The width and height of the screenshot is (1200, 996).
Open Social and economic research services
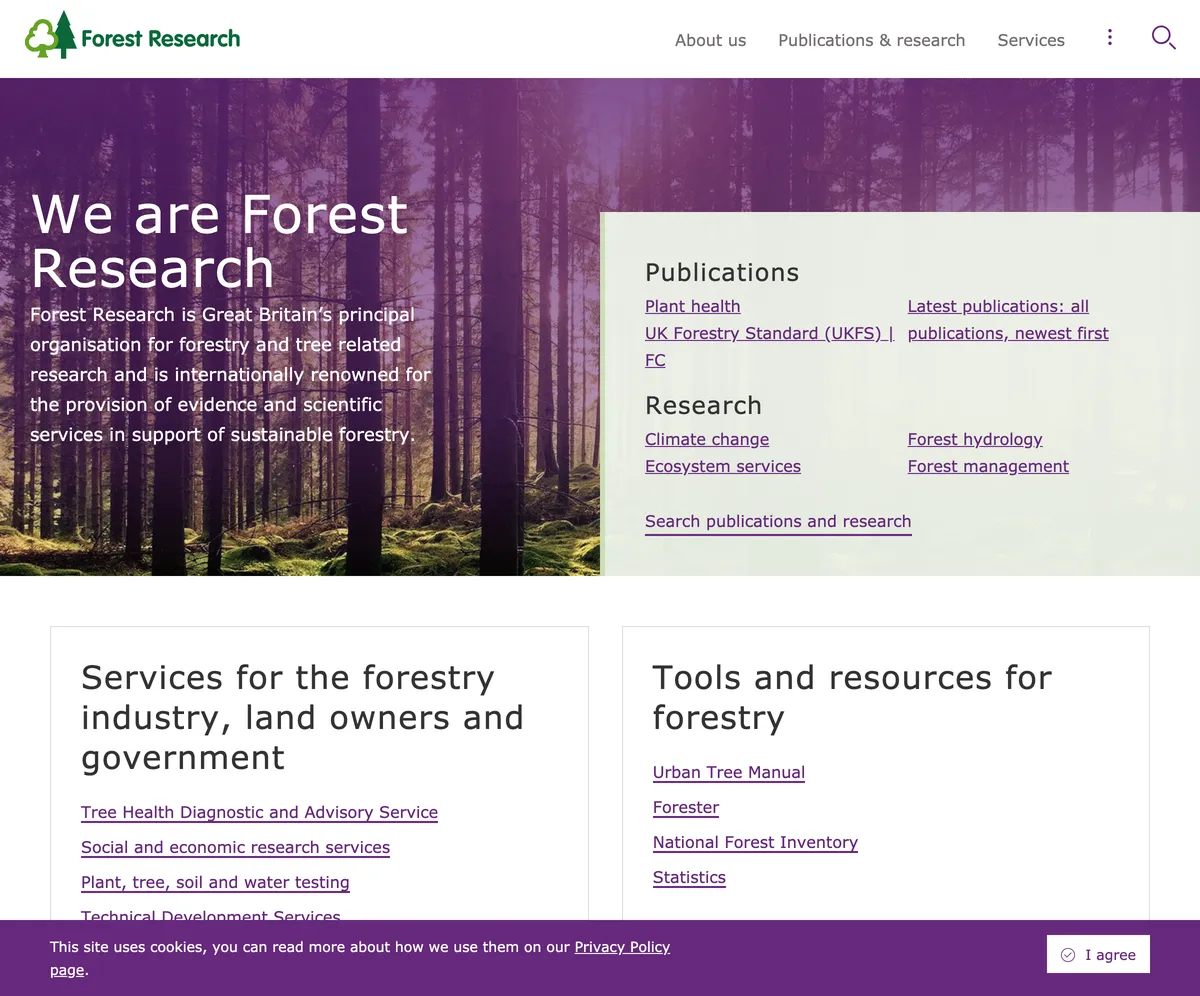(x=235, y=847)
